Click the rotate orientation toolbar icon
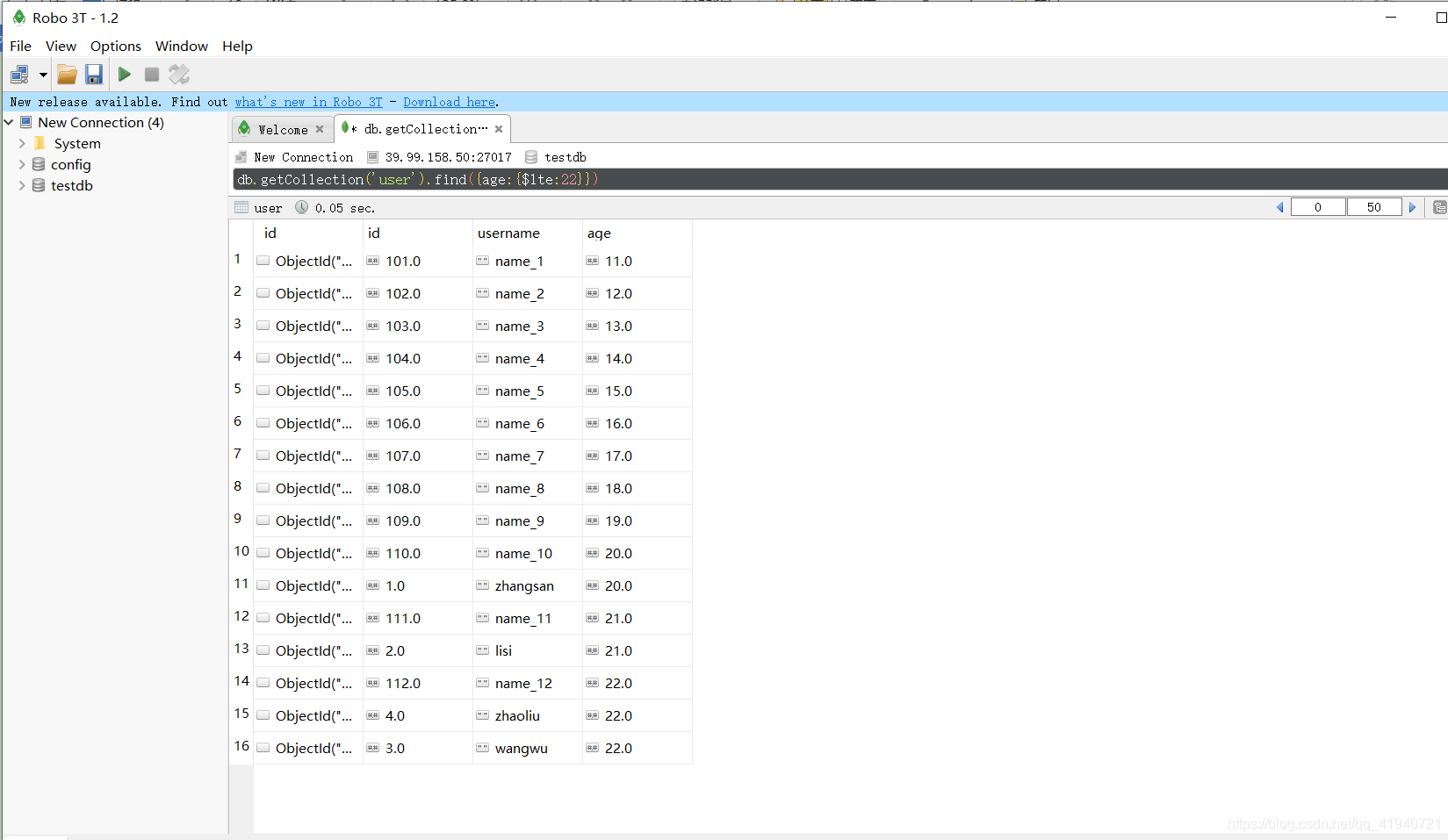Viewport: 1448px width, 840px height. [179, 75]
